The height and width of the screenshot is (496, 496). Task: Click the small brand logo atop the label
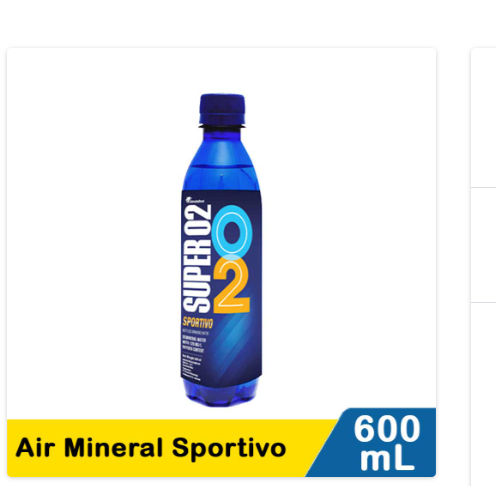(x=195, y=201)
